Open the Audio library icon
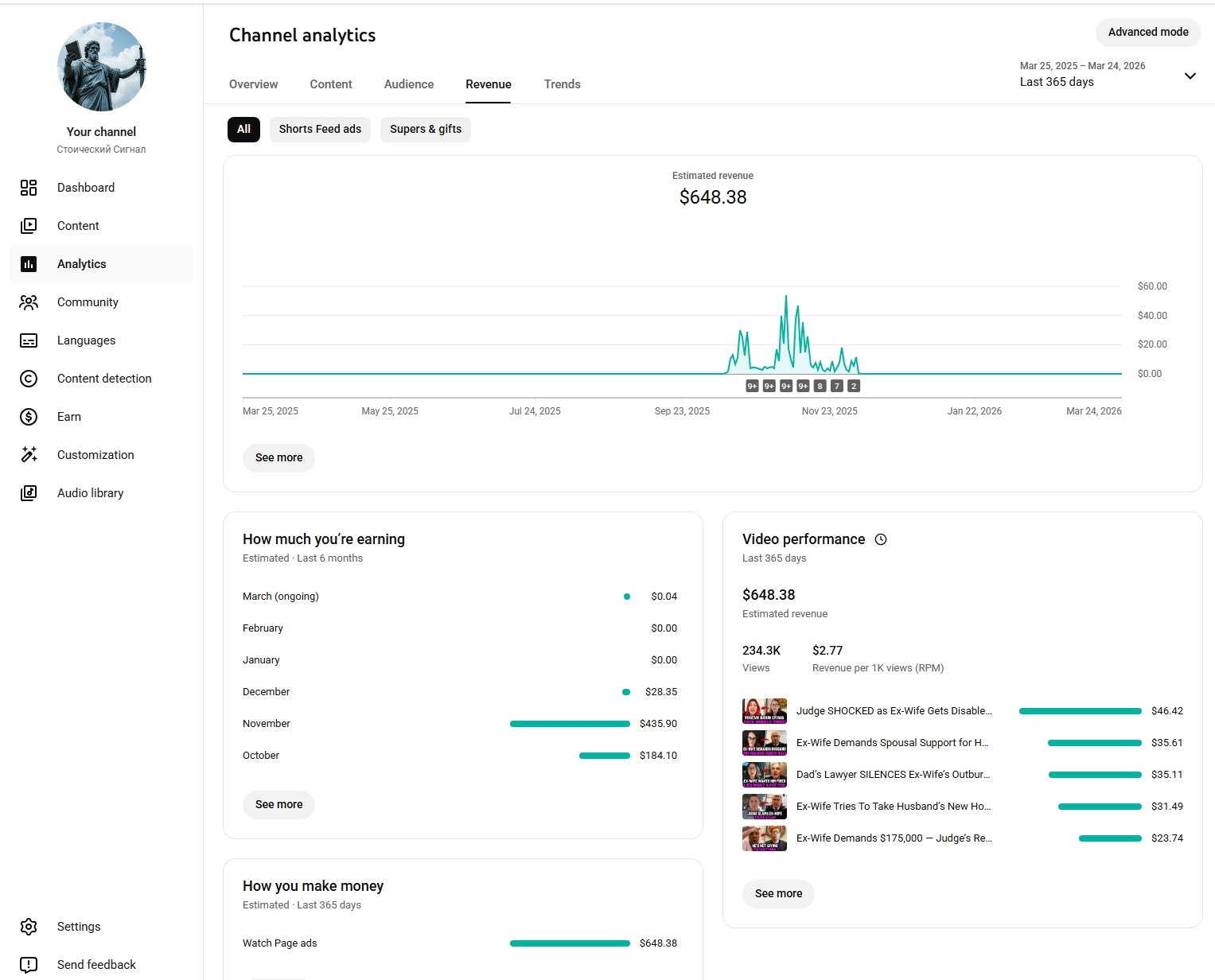The image size is (1215, 980). point(29,493)
